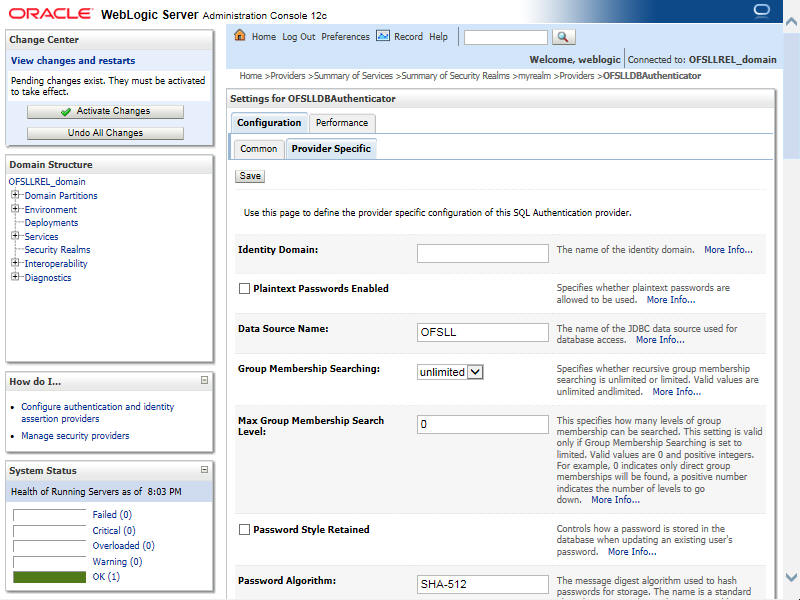800x600 pixels.
Task: Open Deployments in Domain Structure
Action: tap(52, 223)
